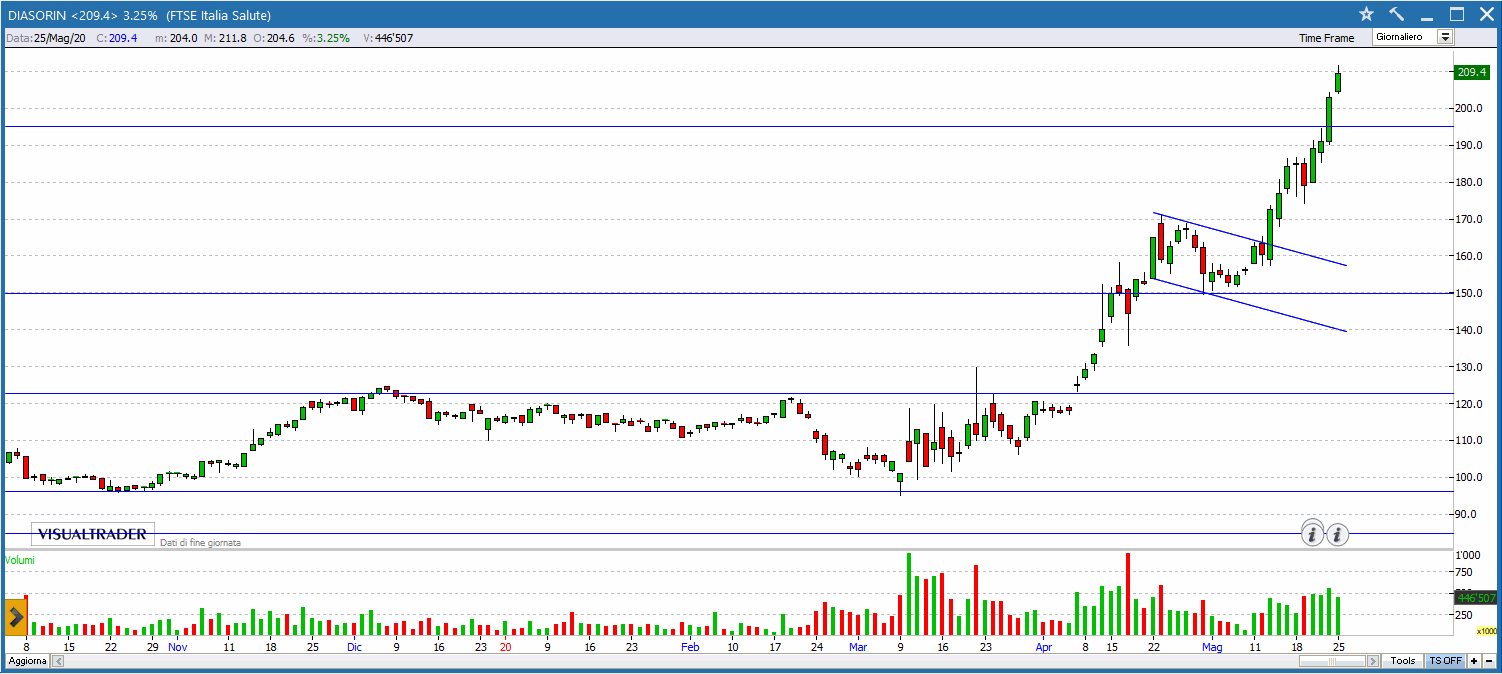Click the favorites star icon in title bar
Screen dimensions: 1502x674
pyautogui.click(x=1366, y=14)
